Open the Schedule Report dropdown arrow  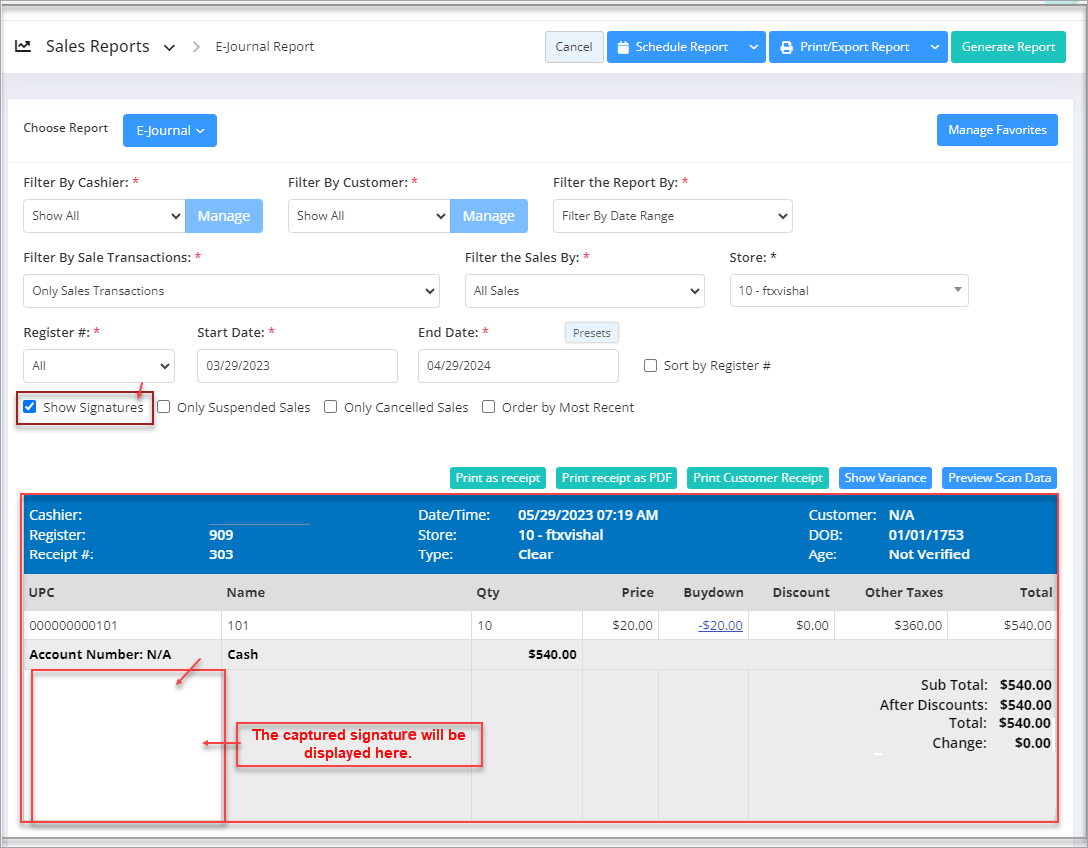pyautogui.click(x=754, y=47)
